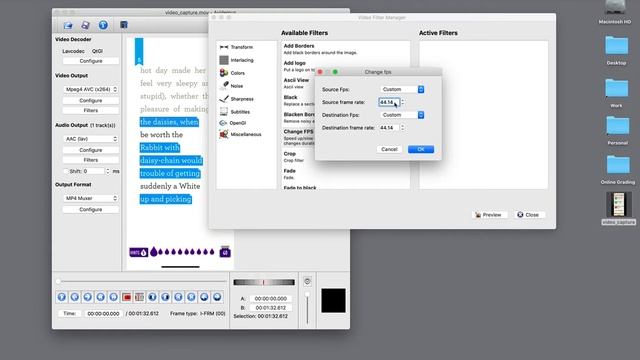640x360 pixels.
Task: Enable the audio Shift checkbox
Action: (66, 171)
